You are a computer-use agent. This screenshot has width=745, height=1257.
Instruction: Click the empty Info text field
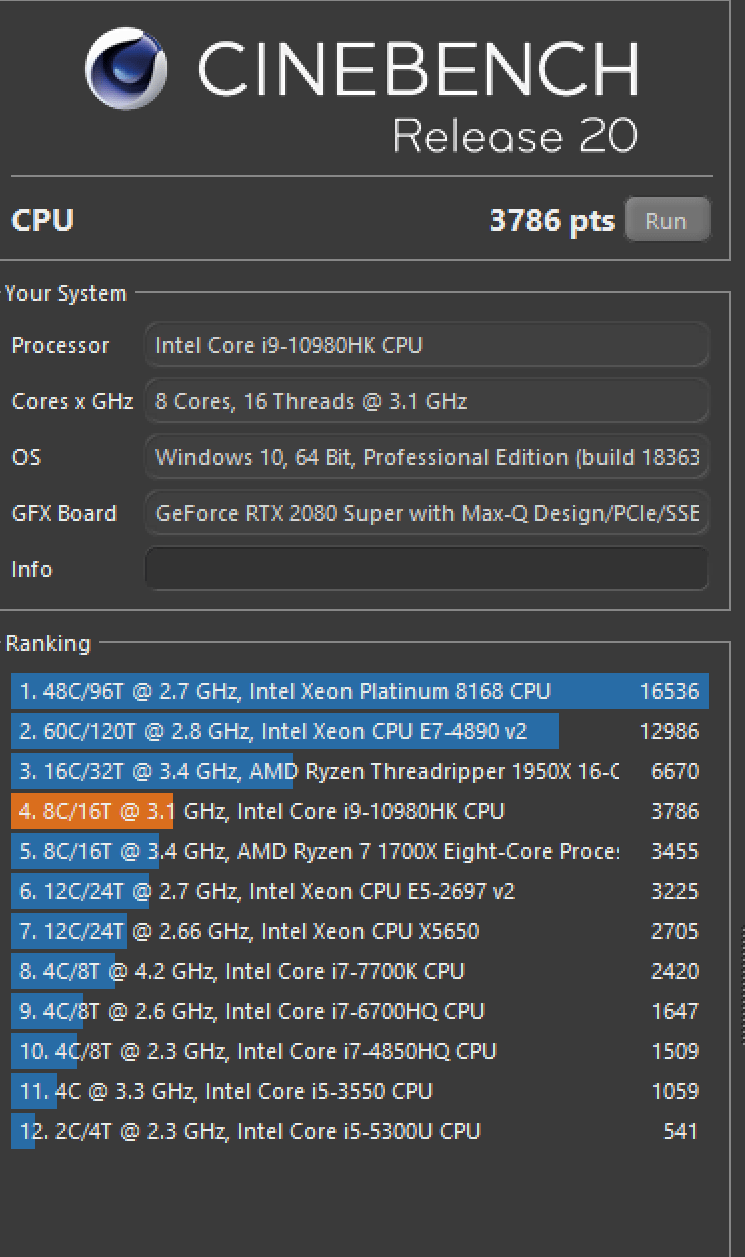point(427,570)
